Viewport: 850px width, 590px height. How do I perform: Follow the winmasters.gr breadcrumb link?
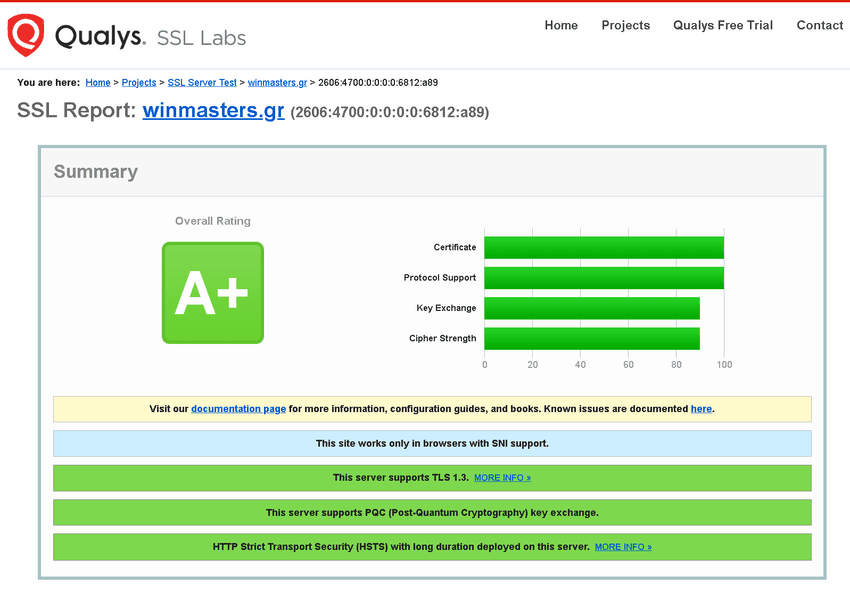(x=277, y=82)
